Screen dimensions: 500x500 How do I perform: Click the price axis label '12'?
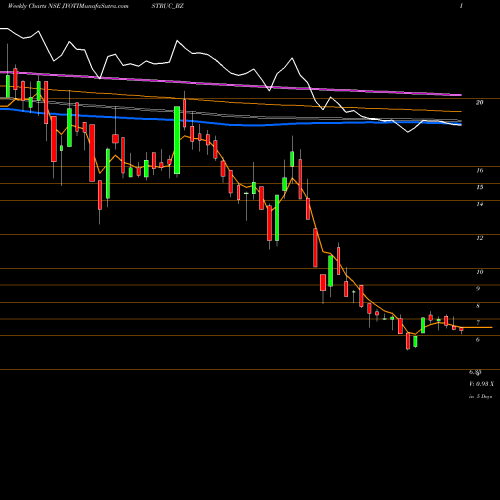tap(479, 238)
